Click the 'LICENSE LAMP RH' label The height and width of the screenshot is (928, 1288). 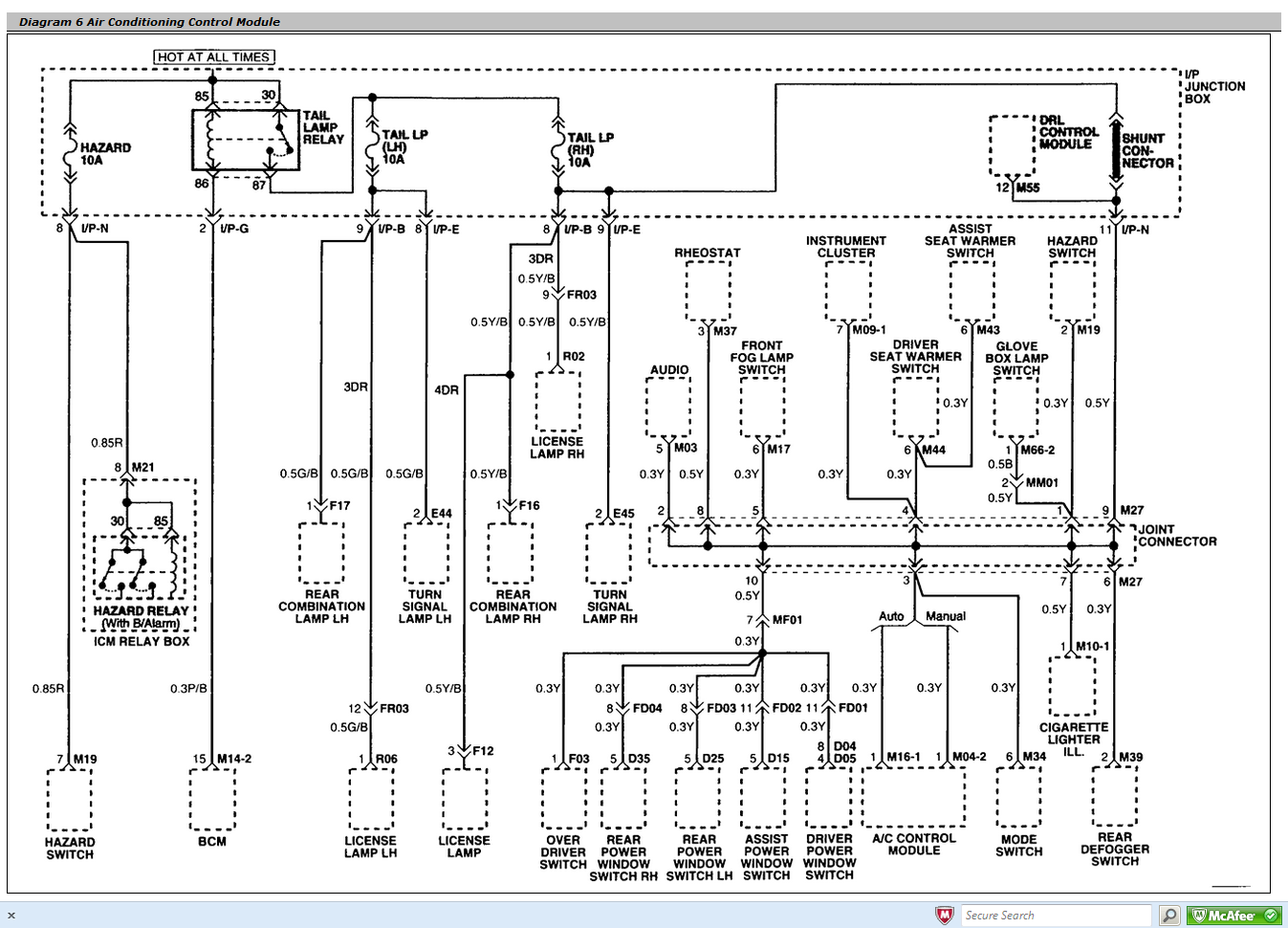557,448
